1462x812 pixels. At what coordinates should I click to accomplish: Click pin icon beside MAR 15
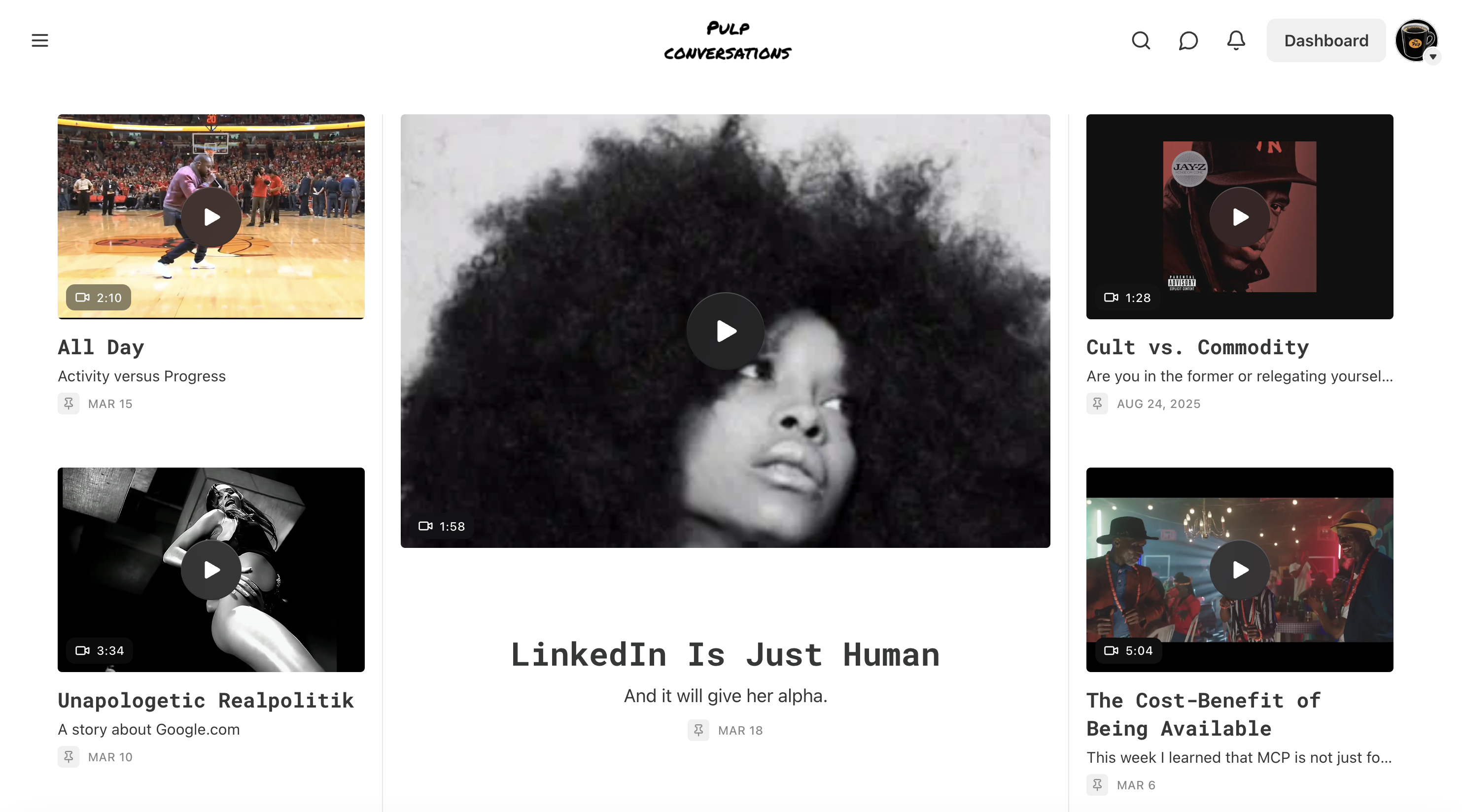pos(68,404)
